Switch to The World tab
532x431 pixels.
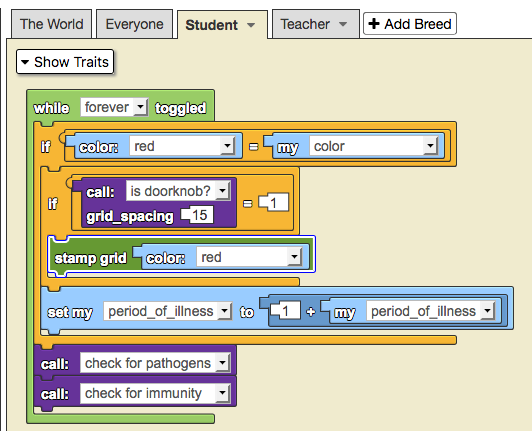click(52, 24)
